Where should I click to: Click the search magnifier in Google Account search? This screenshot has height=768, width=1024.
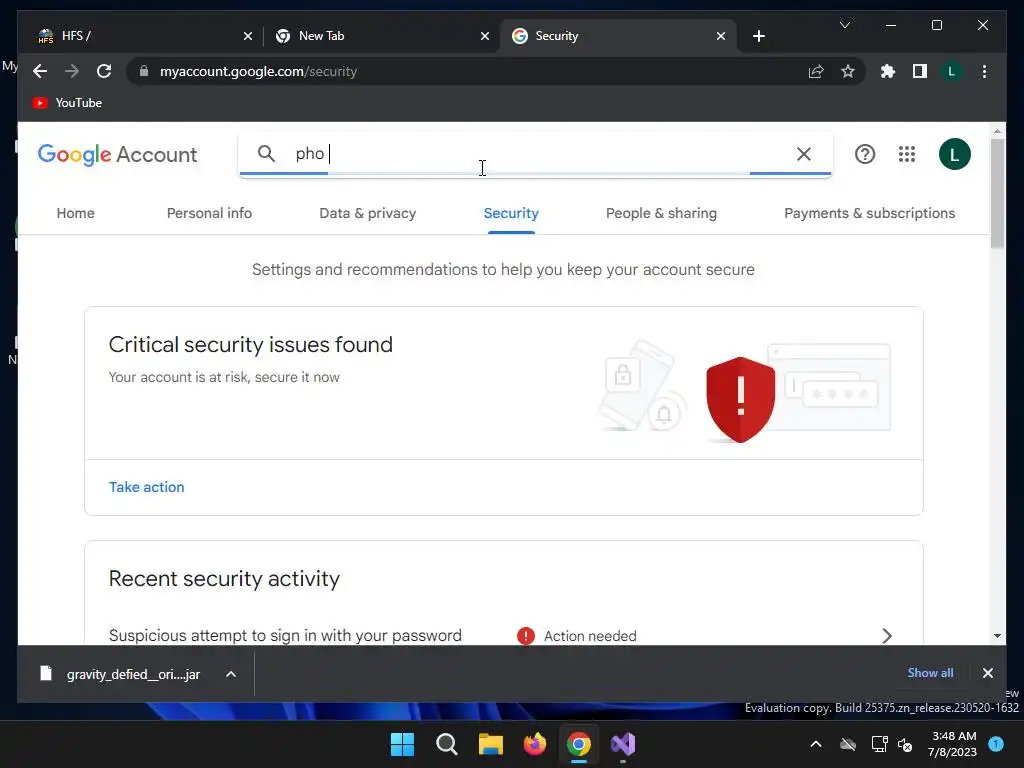[266, 153]
